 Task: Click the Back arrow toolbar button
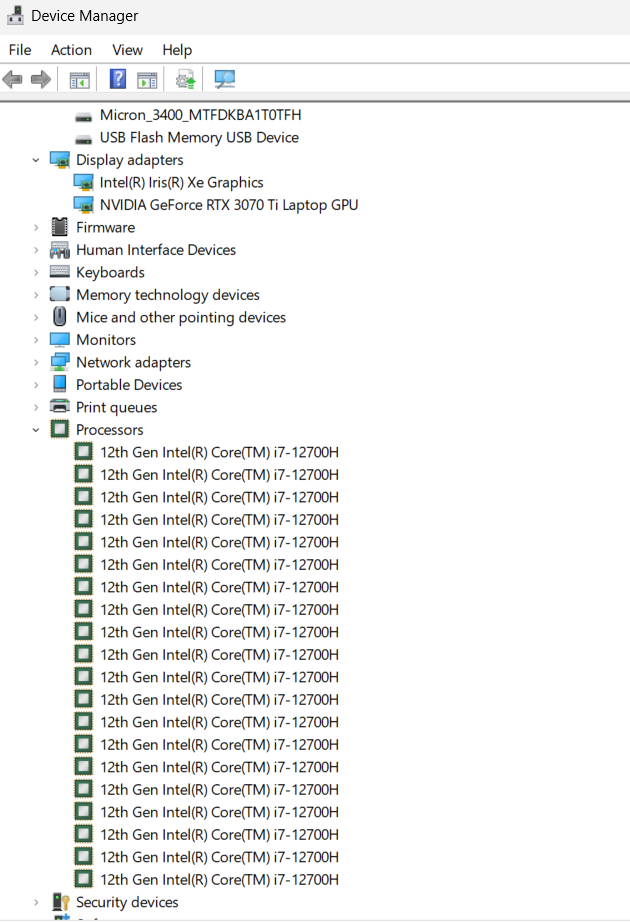coord(13,79)
